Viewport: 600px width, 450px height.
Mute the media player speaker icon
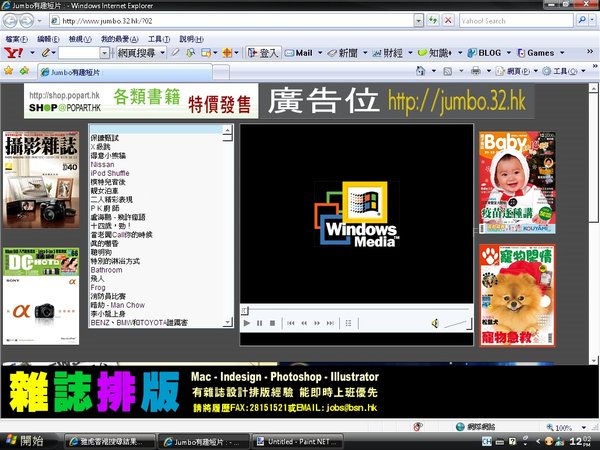tap(435, 323)
